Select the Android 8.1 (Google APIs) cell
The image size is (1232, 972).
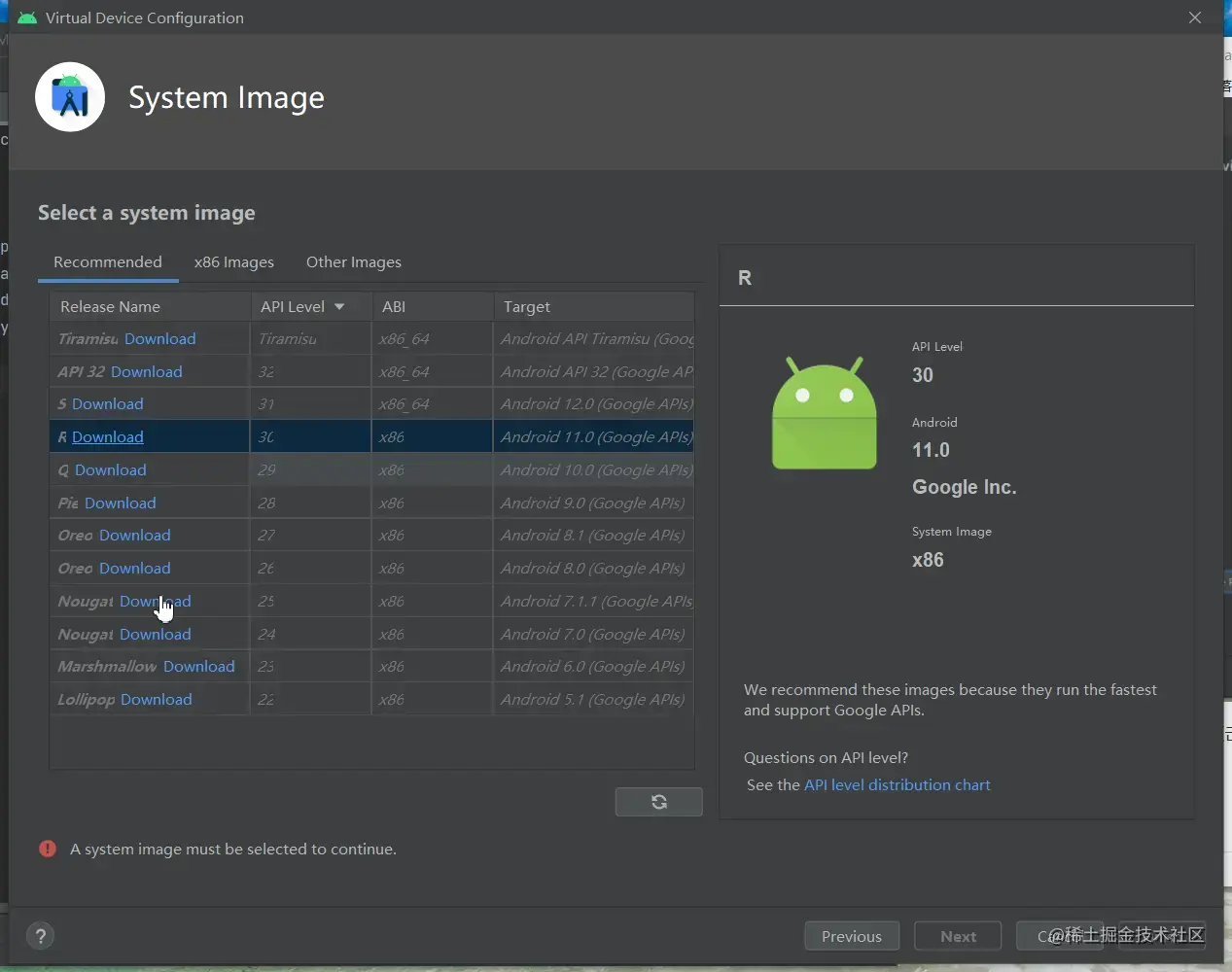tap(594, 536)
